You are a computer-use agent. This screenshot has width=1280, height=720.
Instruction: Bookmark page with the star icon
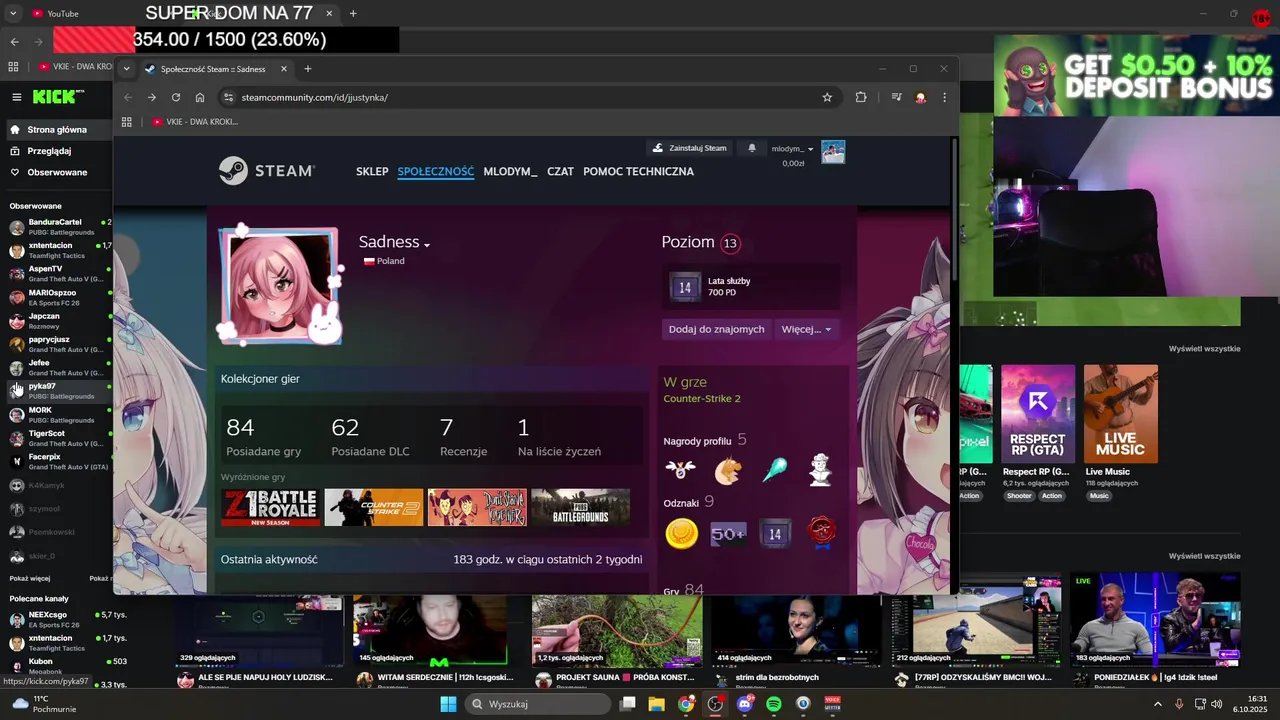827,97
